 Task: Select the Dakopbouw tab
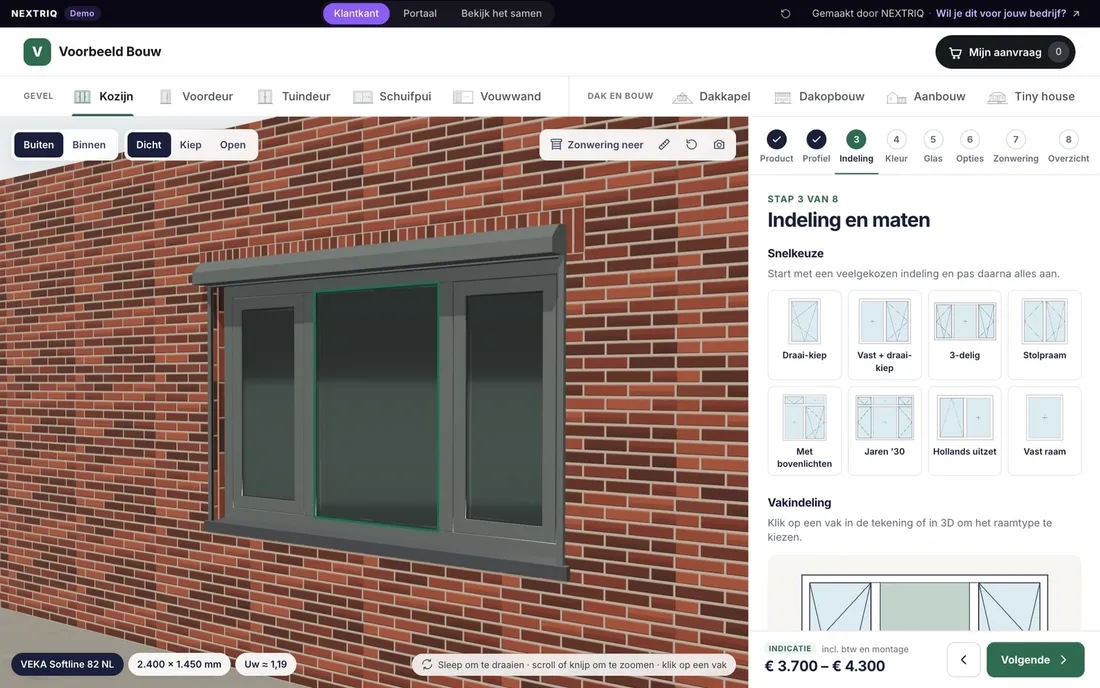pos(819,96)
